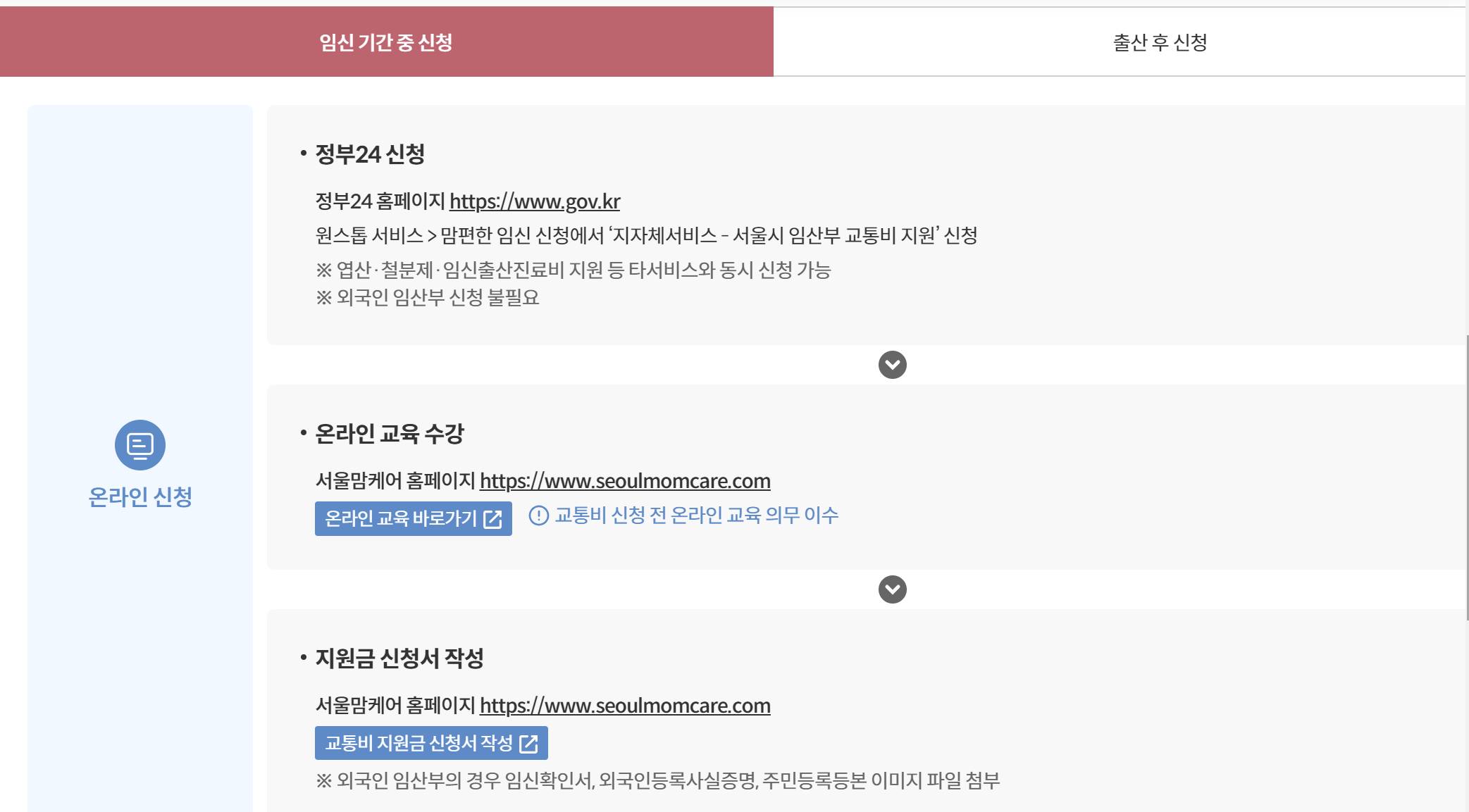Viewport: 1469px width, 812px height.
Task: Click the external-link icon on 교통비 지원금 신청서 작성
Action: (529, 742)
